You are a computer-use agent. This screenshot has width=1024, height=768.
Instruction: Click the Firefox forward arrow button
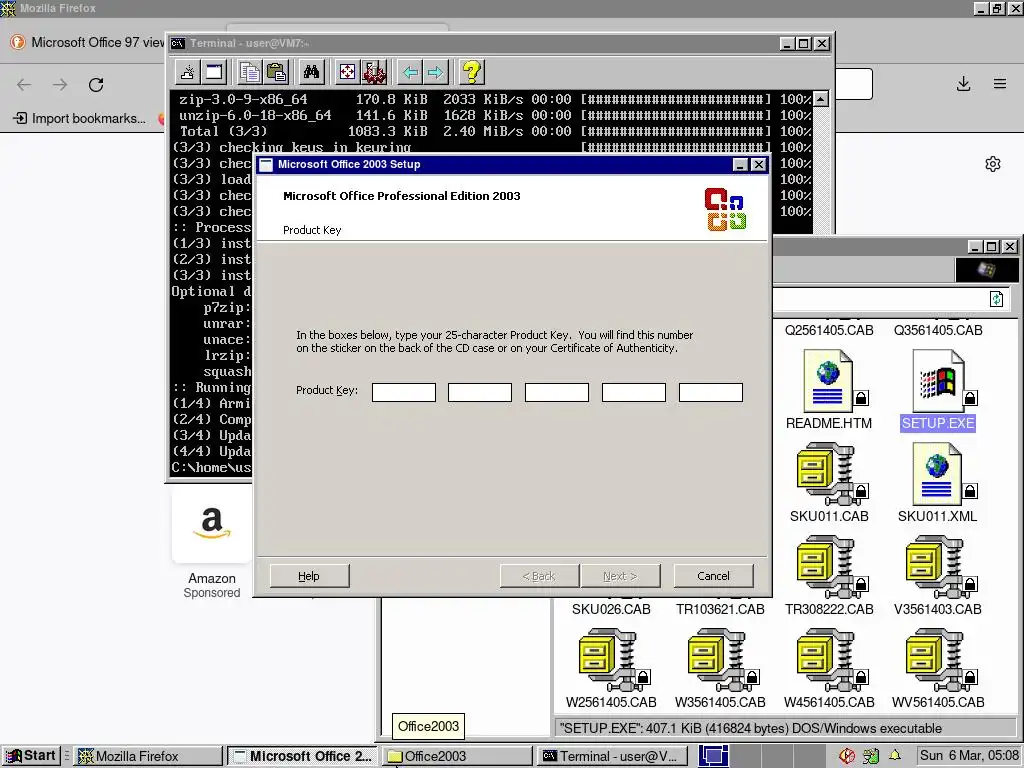[x=60, y=84]
